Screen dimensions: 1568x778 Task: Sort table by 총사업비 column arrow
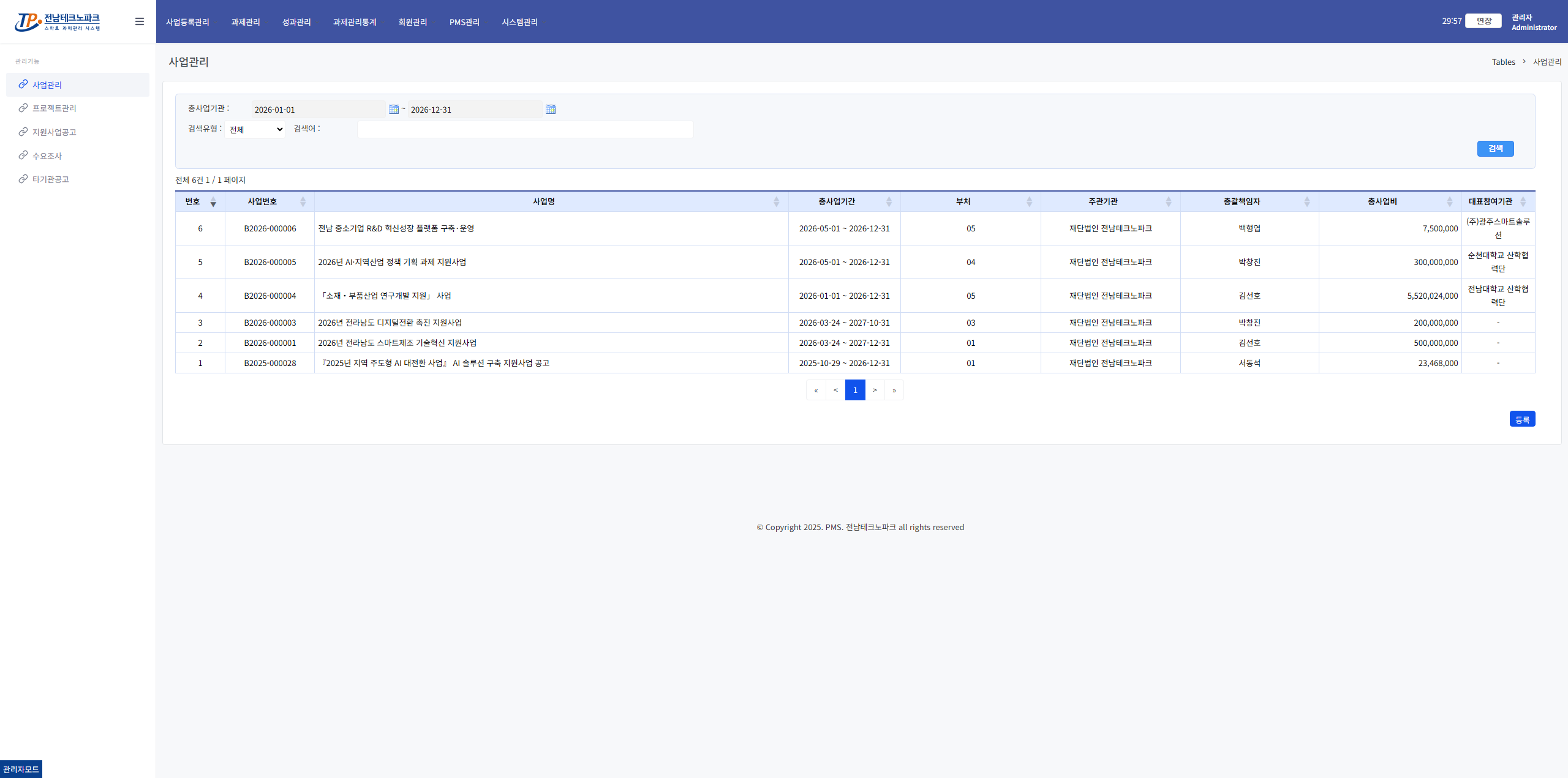1450,202
